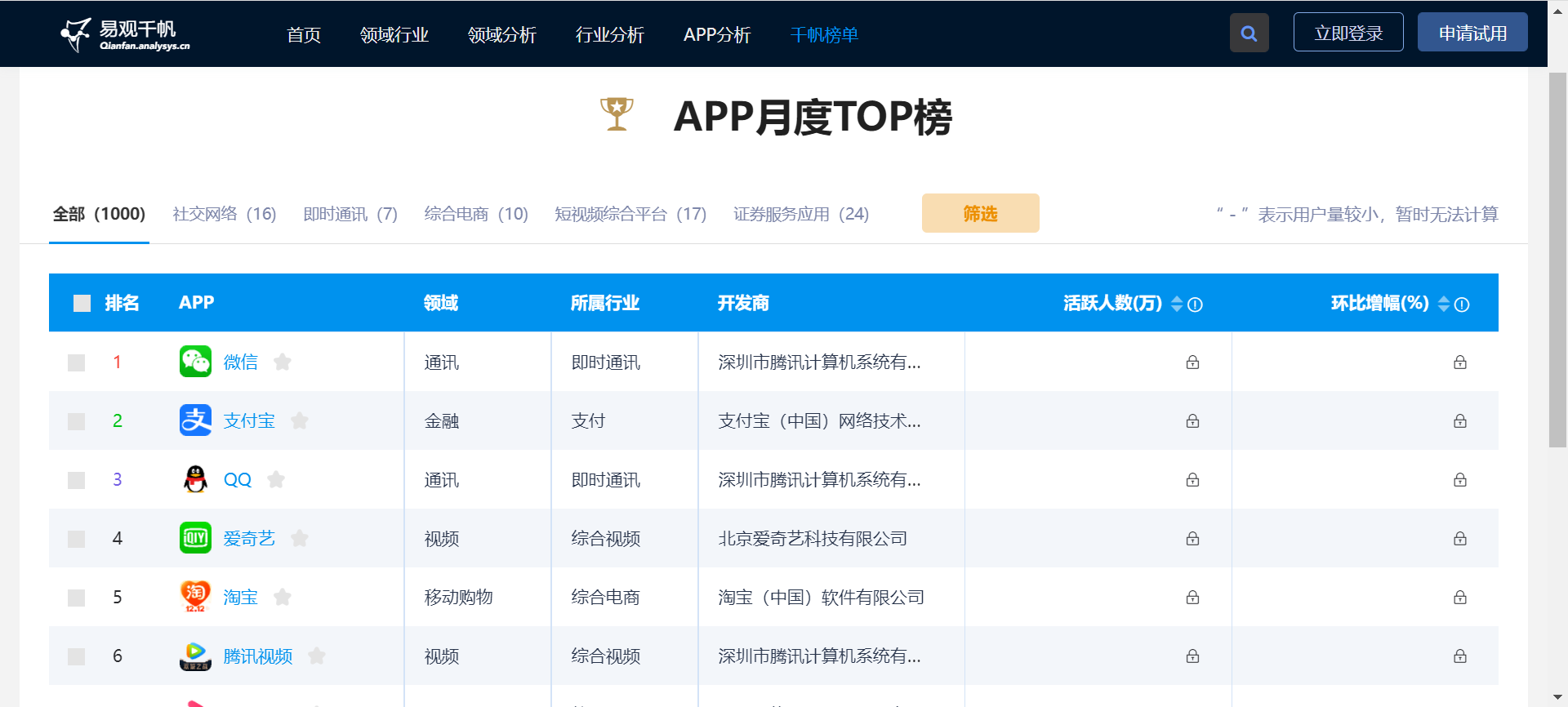The width and height of the screenshot is (1568, 707).
Task: Open the QQ app link
Action: [x=238, y=479]
